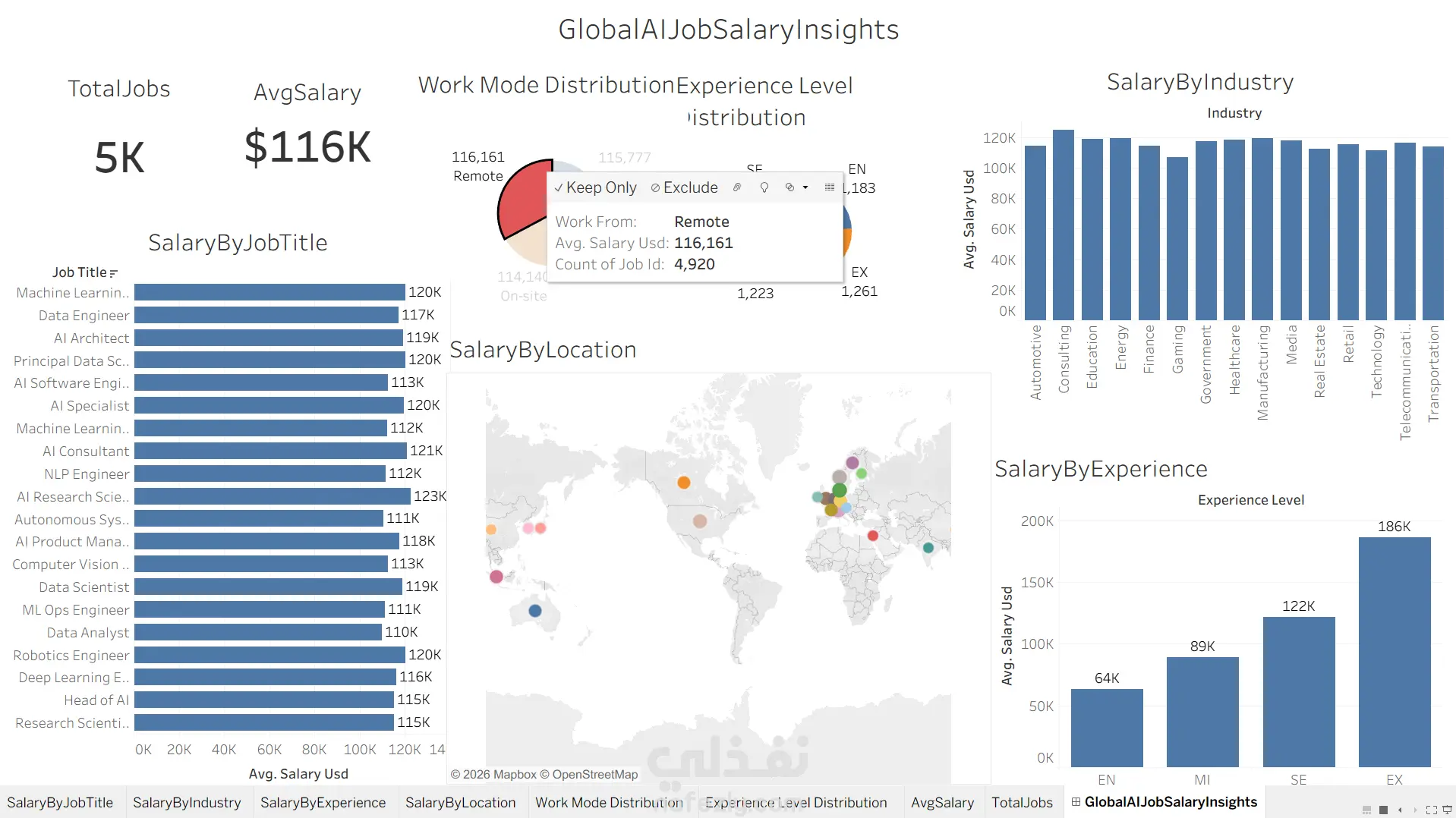Click the 5K TotalJobs value
Viewport: 1456px width, 818px height.
point(119,158)
